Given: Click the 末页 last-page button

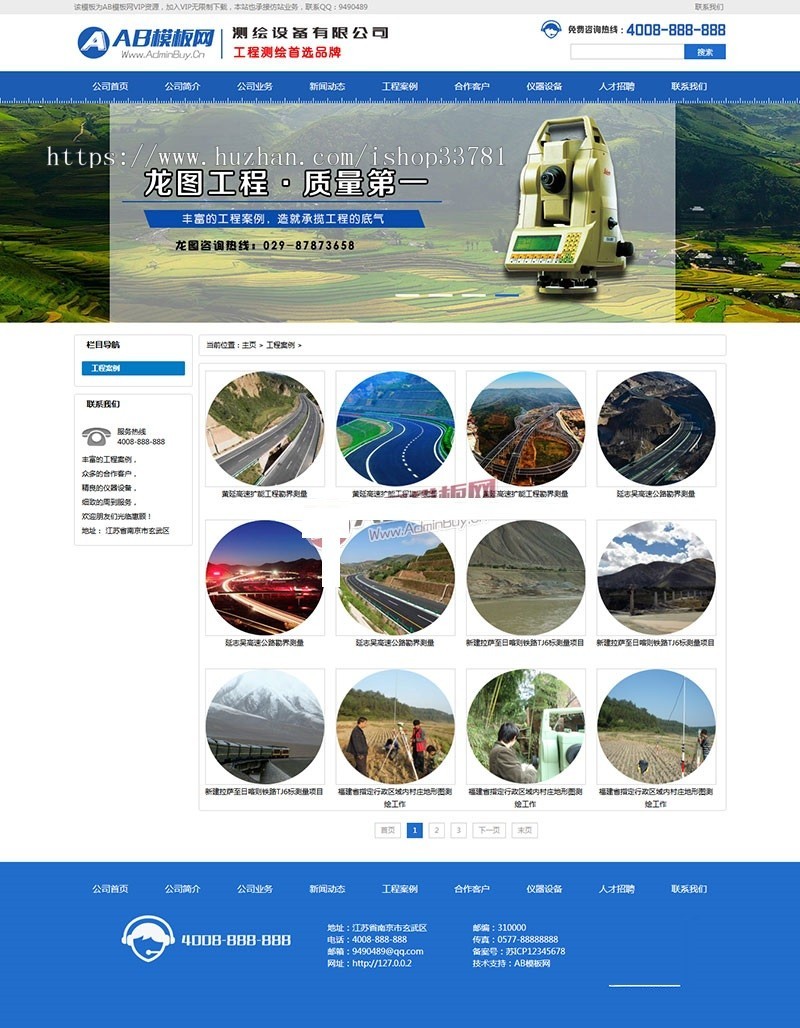Looking at the screenshot, I should tap(525, 830).
